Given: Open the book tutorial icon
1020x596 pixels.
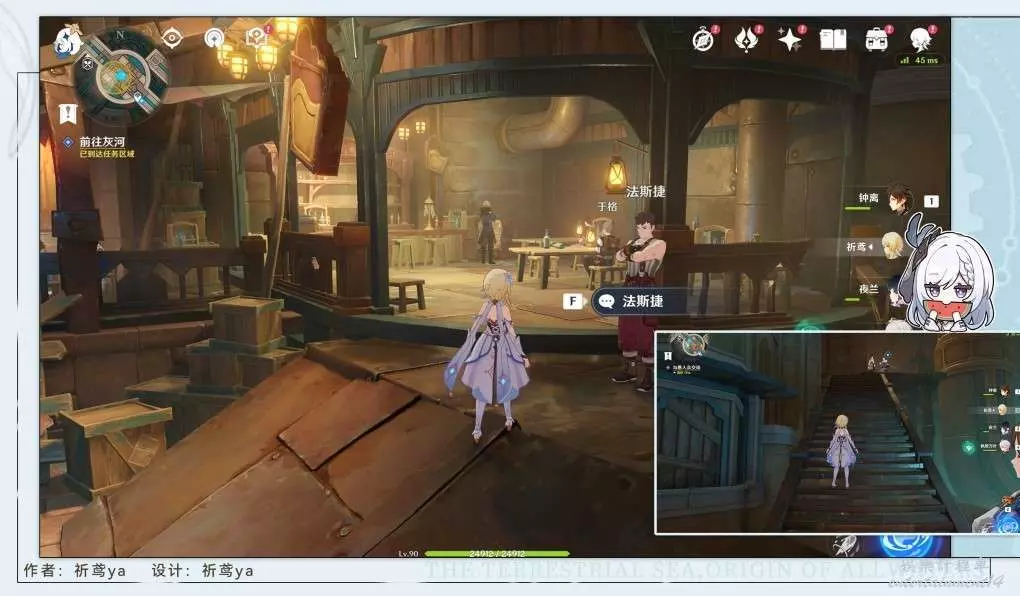Looking at the screenshot, I should click(x=833, y=40).
